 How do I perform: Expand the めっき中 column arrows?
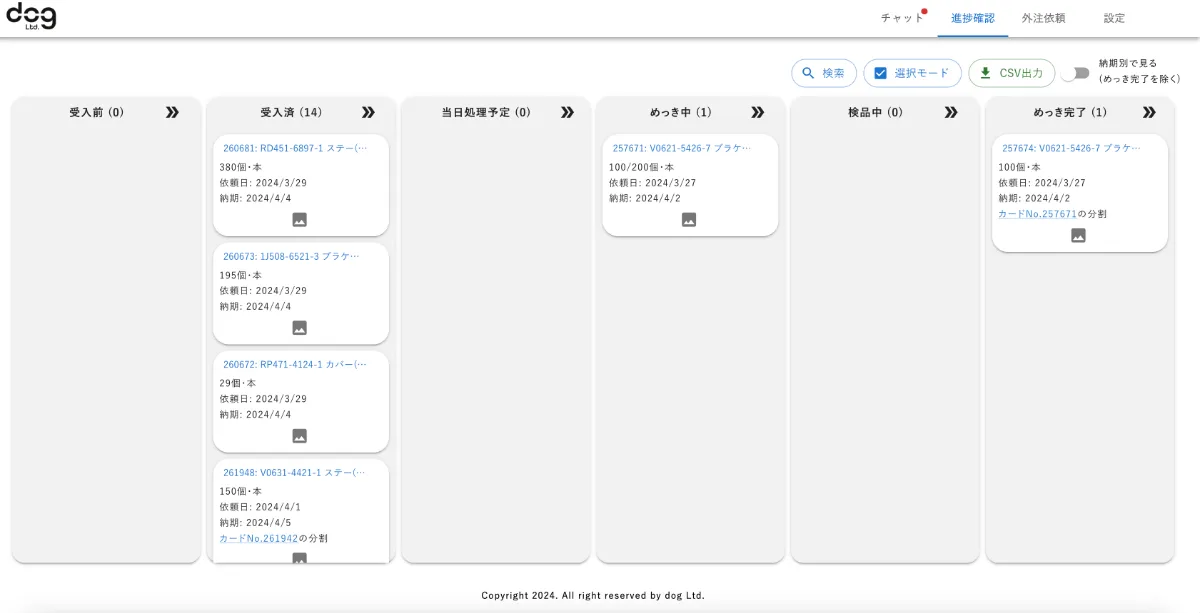click(x=757, y=113)
